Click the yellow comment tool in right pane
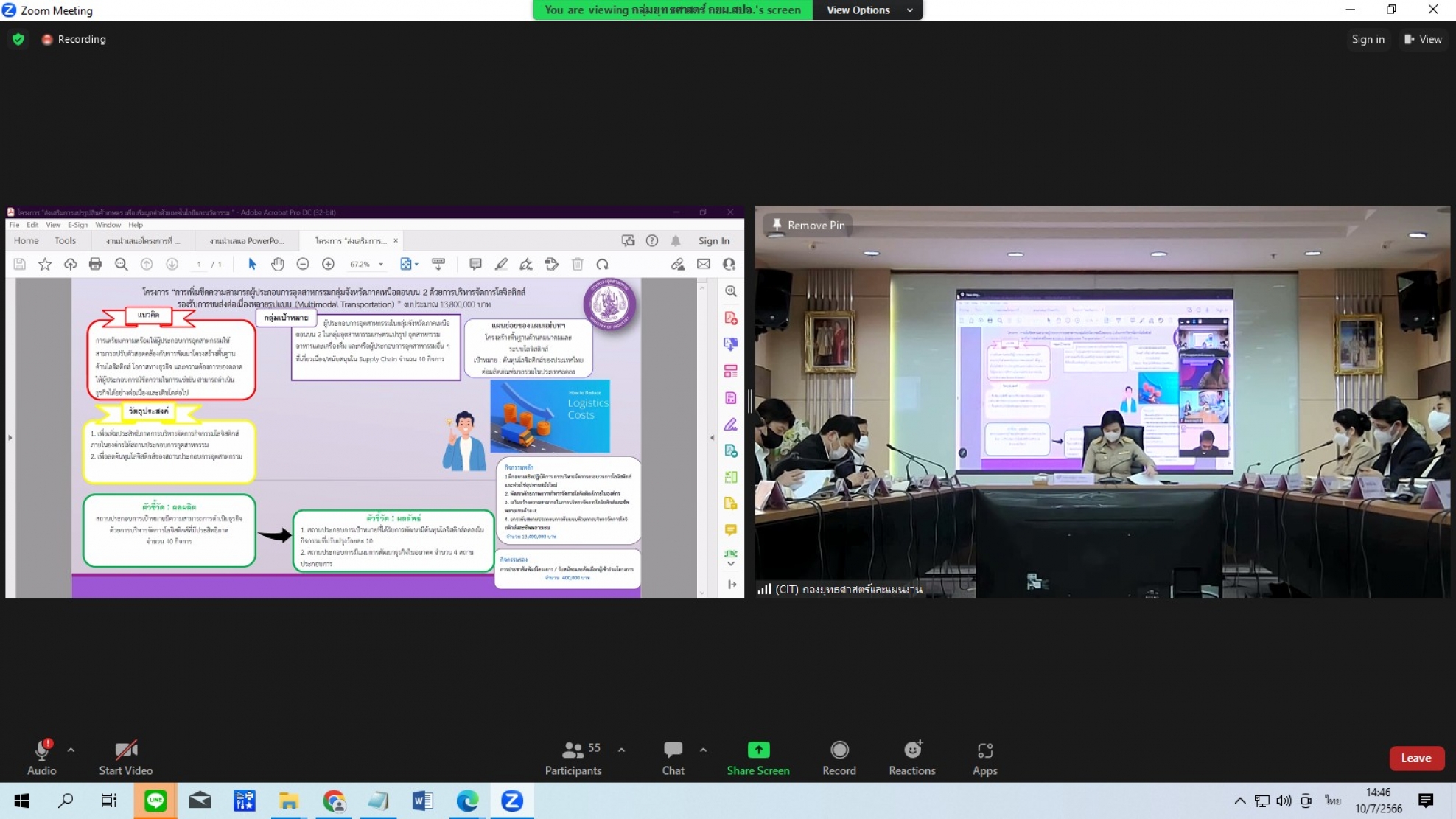Viewport: 1456px width, 819px height. click(731, 530)
